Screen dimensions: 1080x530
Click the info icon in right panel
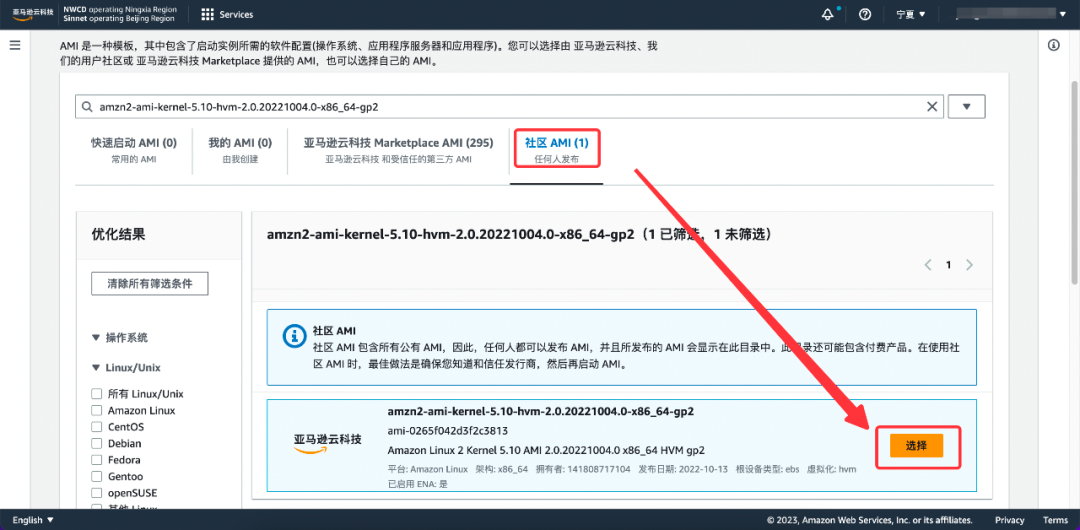pos(1053,45)
